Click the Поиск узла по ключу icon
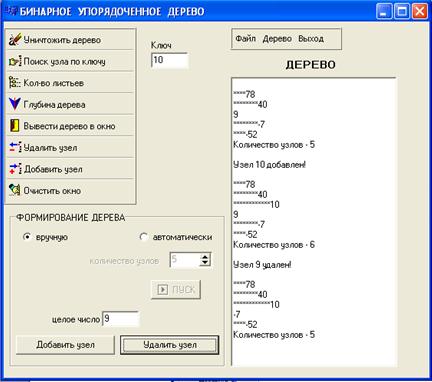The image size is (432, 382). coord(15,61)
